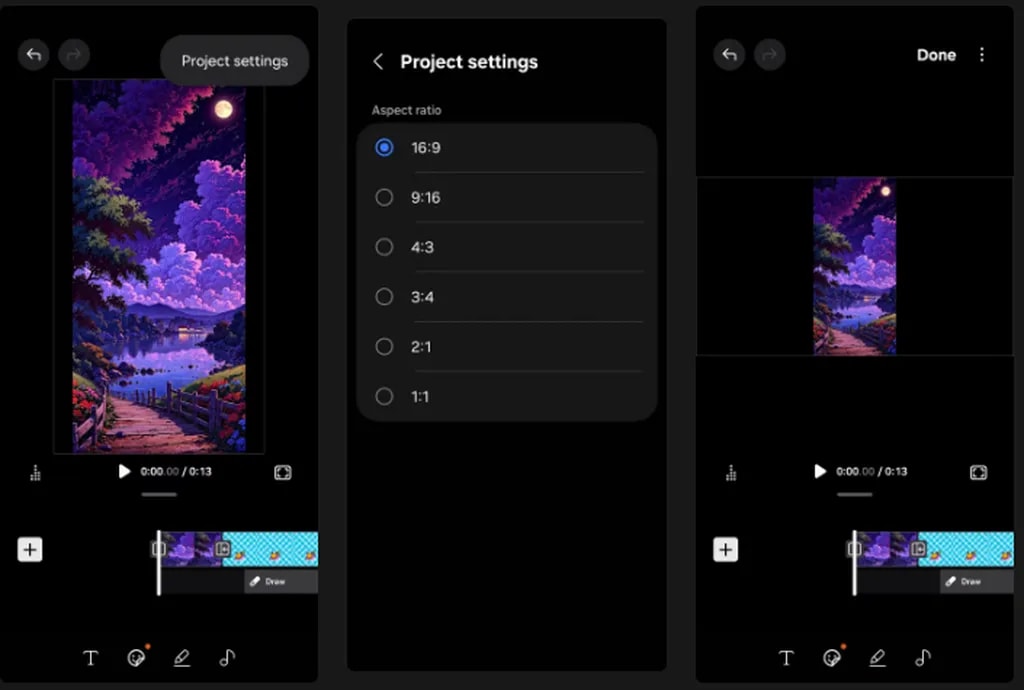The height and width of the screenshot is (690, 1024).
Task: Open three-dot more options menu
Action: 982,55
